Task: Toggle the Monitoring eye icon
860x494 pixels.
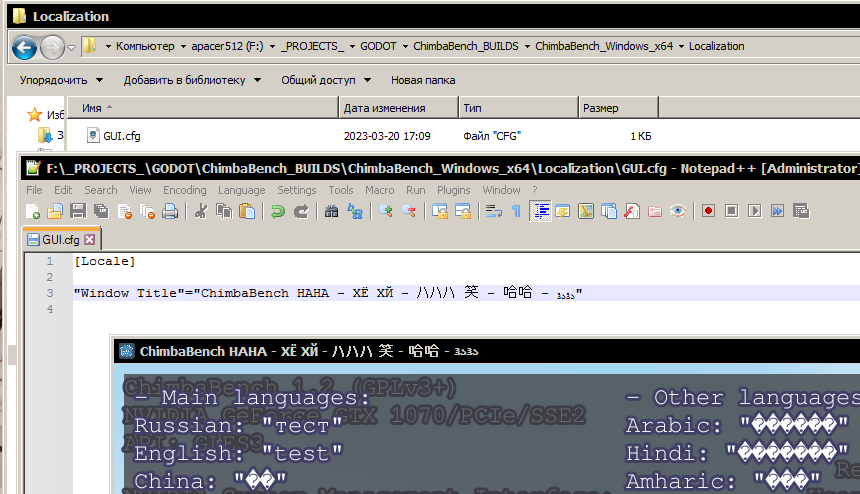Action: pos(678,211)
